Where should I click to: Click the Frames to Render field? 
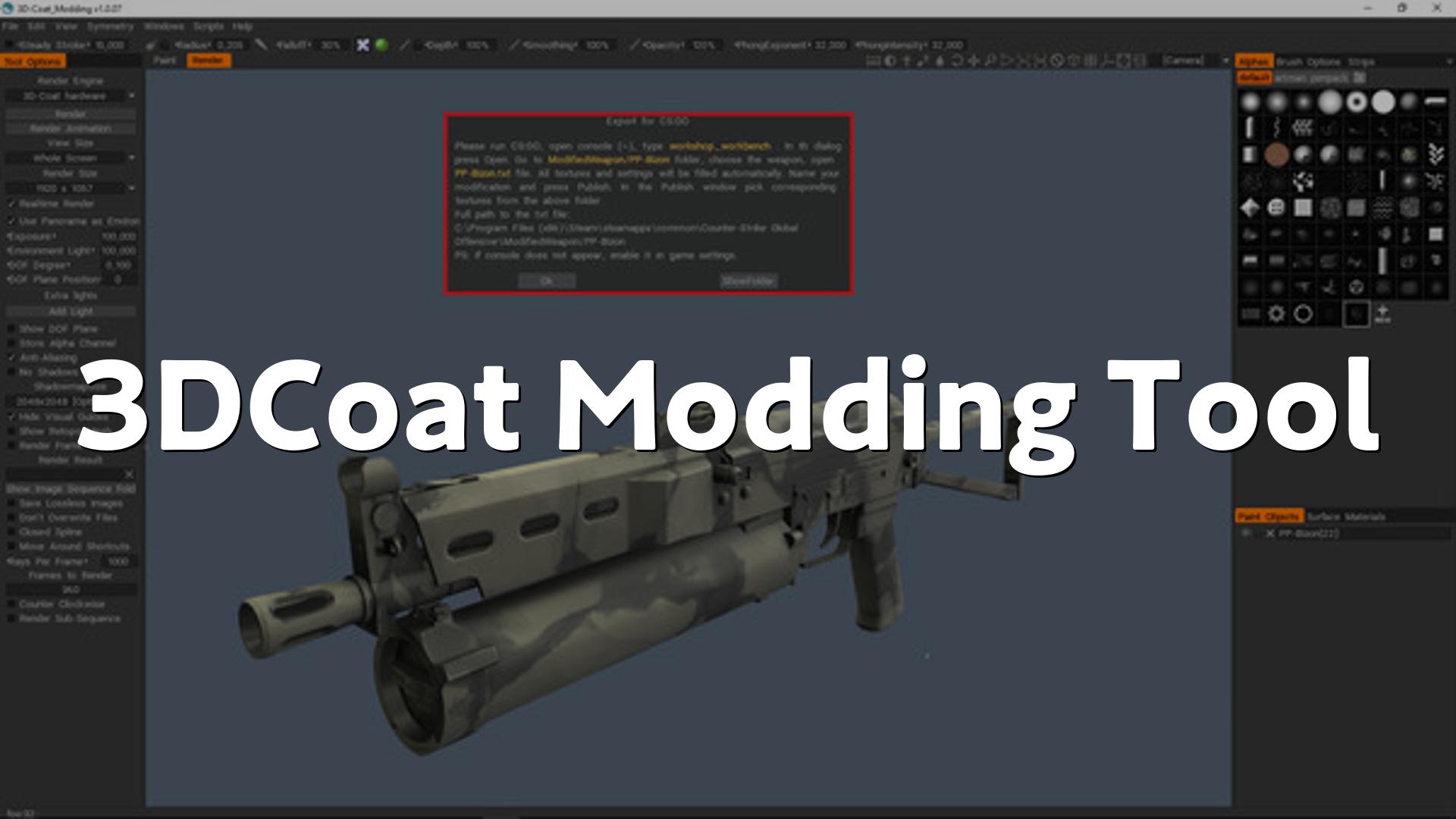(71, 590)
